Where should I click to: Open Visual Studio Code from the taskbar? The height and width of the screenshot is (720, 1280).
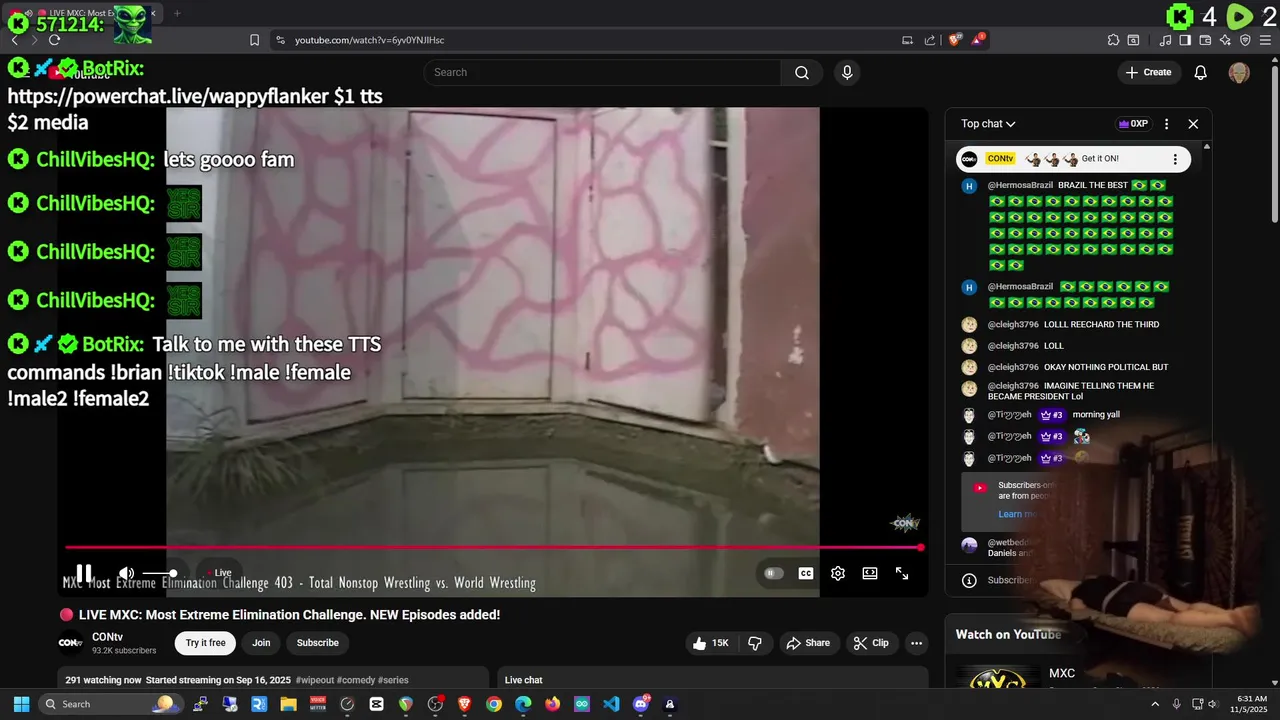pyautogui.click(x=611, y=704)
